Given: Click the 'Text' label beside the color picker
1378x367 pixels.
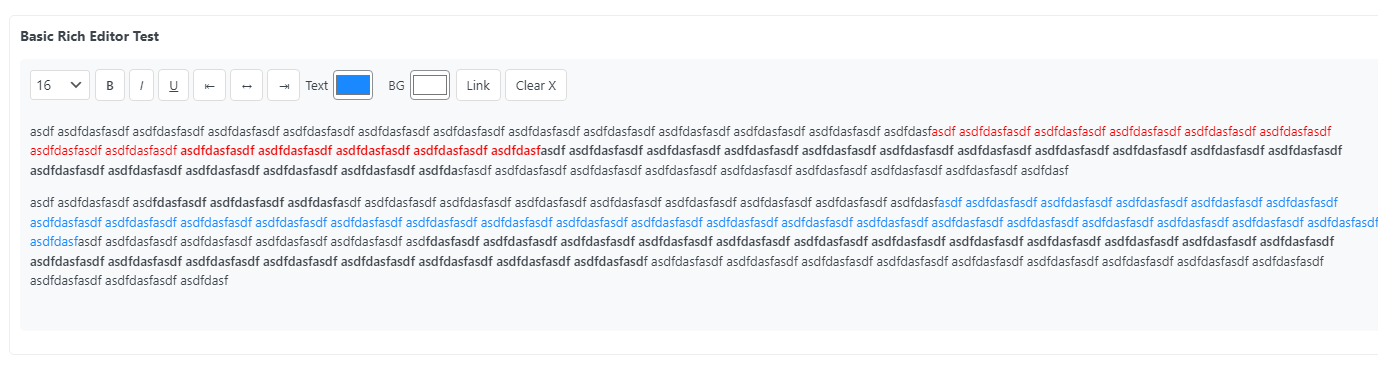Looking at the screenshot, I should [x=317, y=86].
